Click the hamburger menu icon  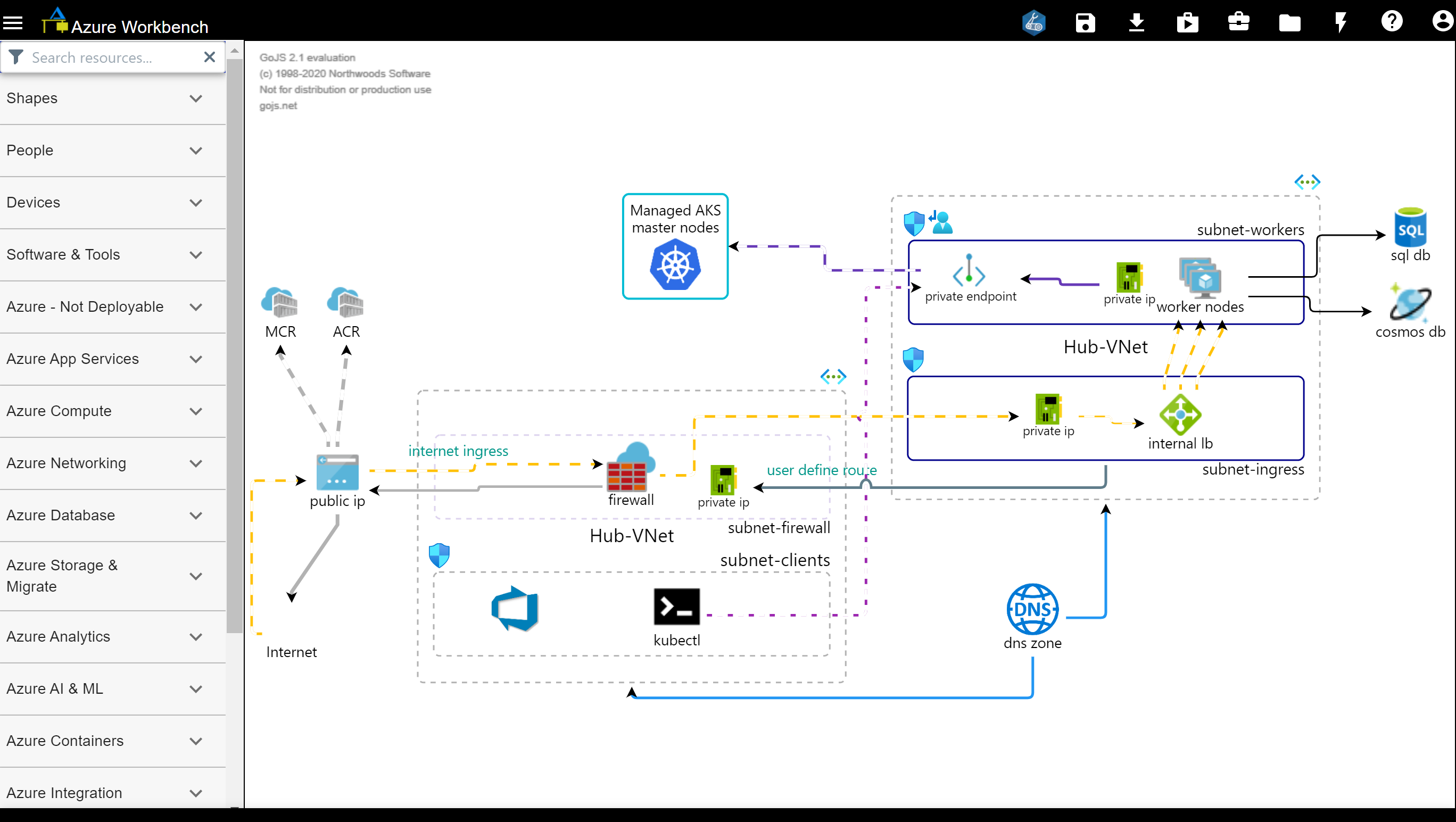click(13, 23)
